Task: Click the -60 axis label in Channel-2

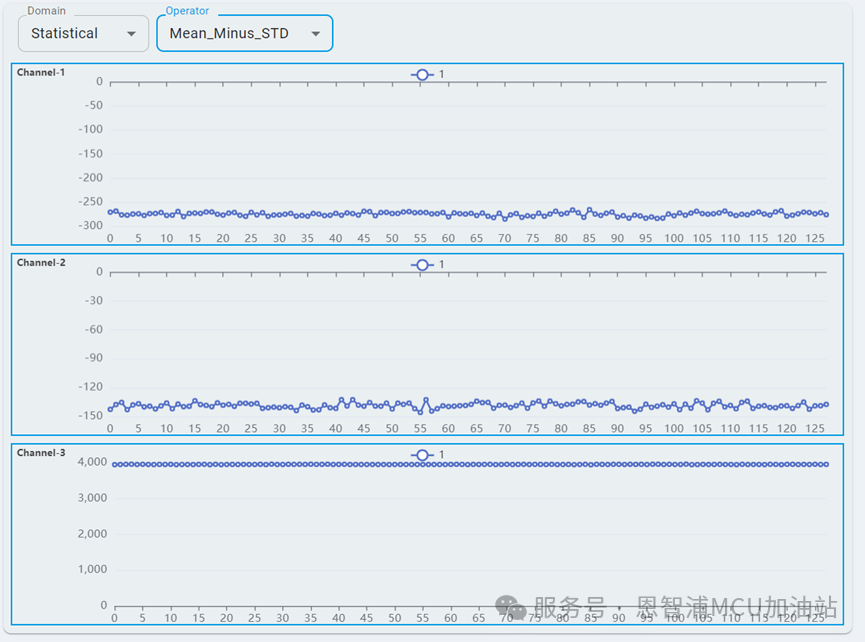Action: [x=93, y=329]
